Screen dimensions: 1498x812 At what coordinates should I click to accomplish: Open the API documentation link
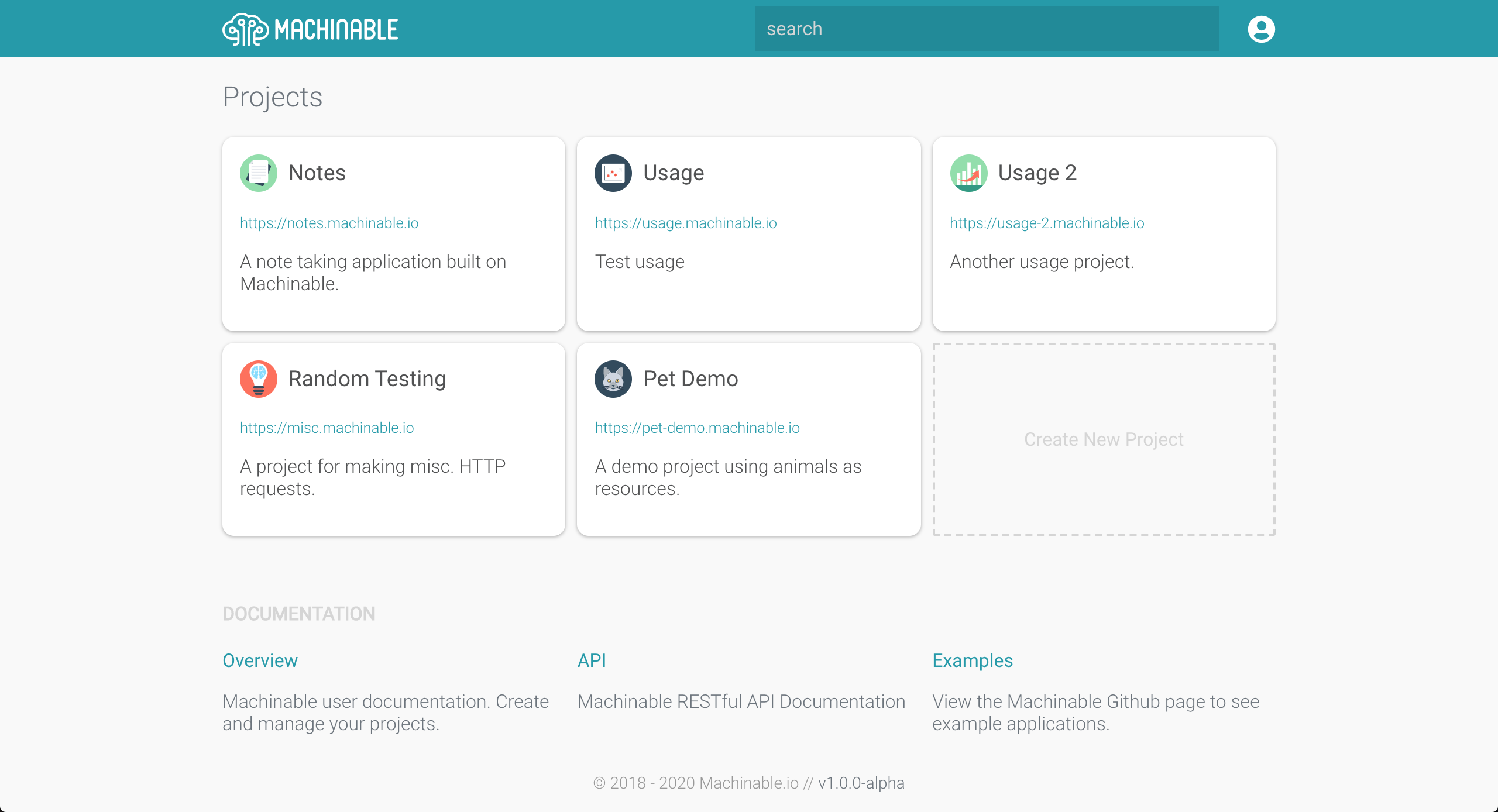tap(592, 660)
